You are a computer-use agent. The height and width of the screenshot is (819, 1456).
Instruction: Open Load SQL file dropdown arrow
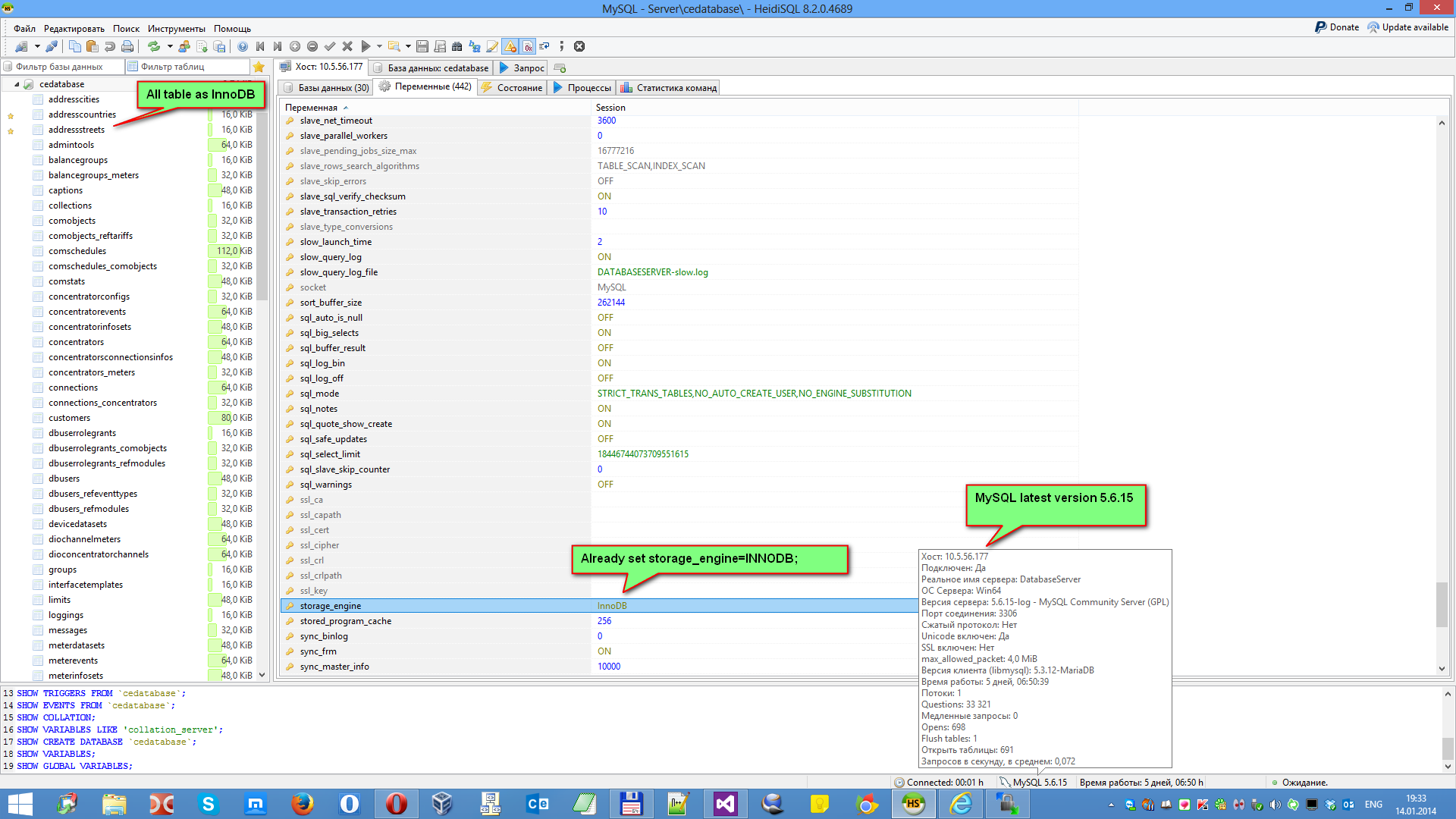click(408, 46)
